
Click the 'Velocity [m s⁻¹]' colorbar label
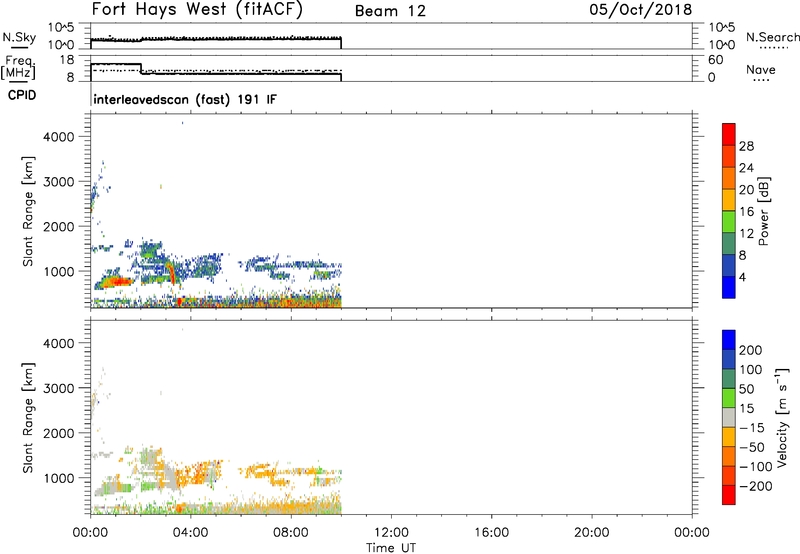point(782,417)
